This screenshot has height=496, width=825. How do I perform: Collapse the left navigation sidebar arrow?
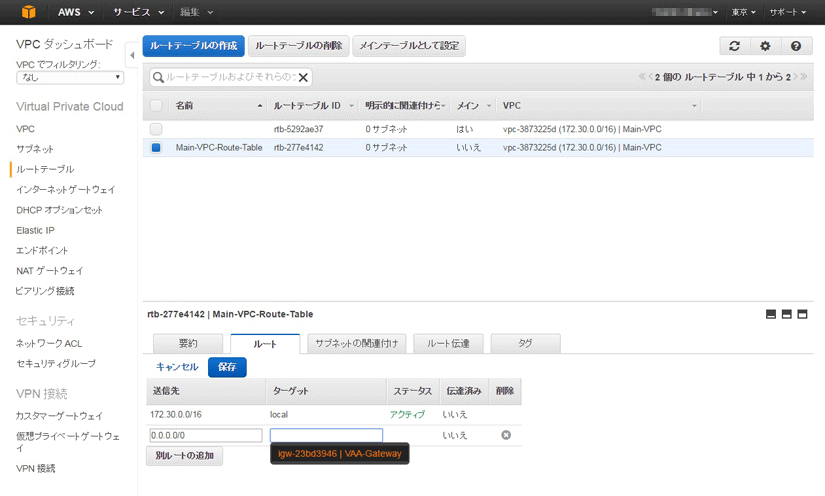[x=132, y=54]
